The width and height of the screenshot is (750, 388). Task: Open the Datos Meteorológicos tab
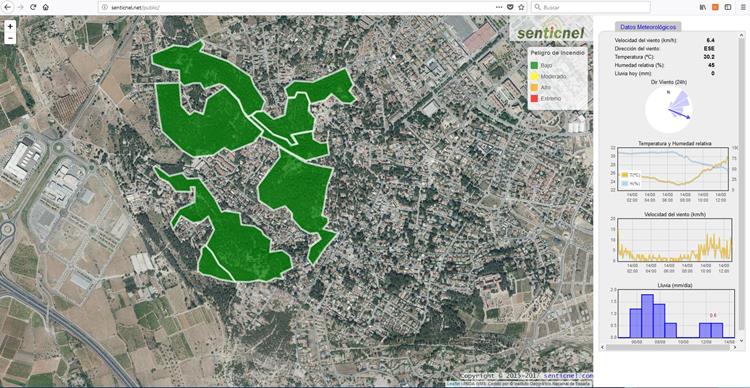648,27
